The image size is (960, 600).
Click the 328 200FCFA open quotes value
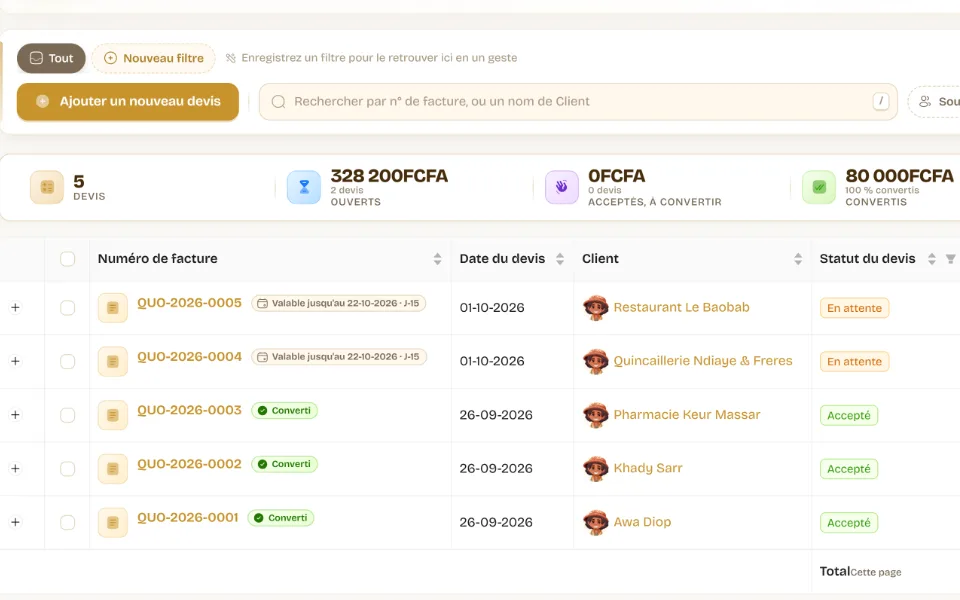389,176
